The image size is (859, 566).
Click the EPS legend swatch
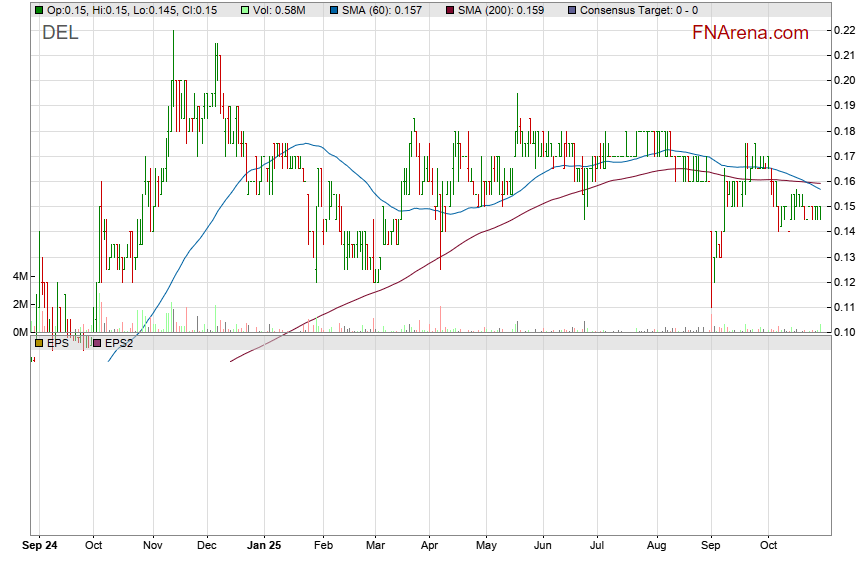click(39, 343)
